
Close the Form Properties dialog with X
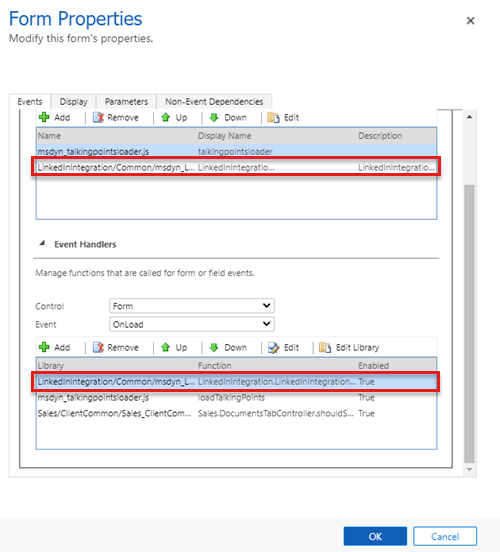(x=470, y=21)
